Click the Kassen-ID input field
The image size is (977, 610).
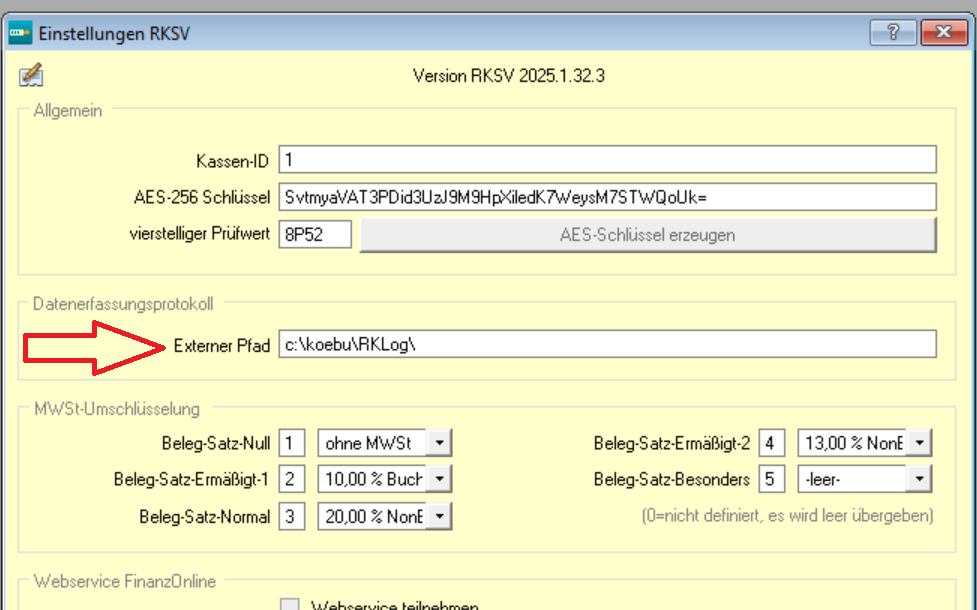608,160
